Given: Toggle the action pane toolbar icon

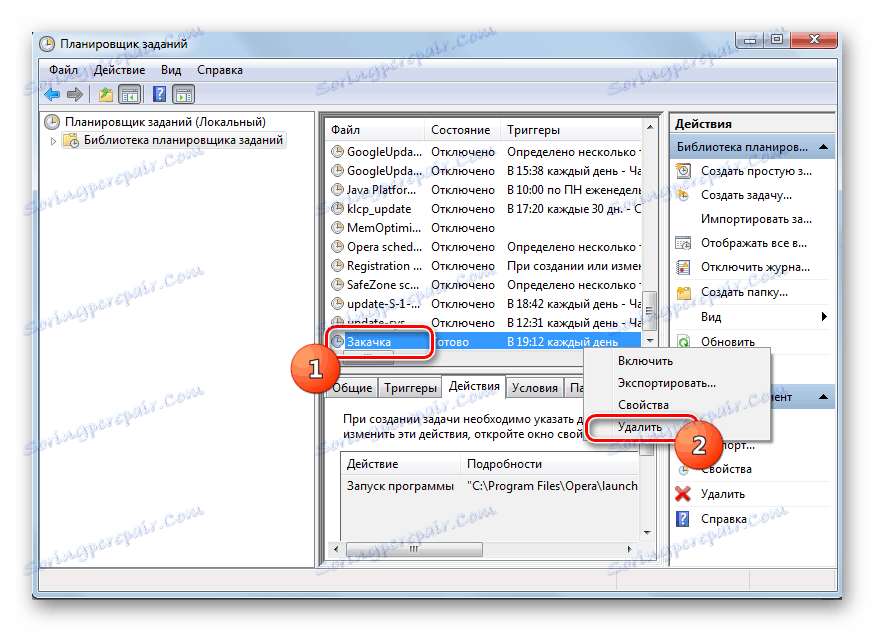Looking at the screenshot, I should pyautogui.click(x=183, y=95).
